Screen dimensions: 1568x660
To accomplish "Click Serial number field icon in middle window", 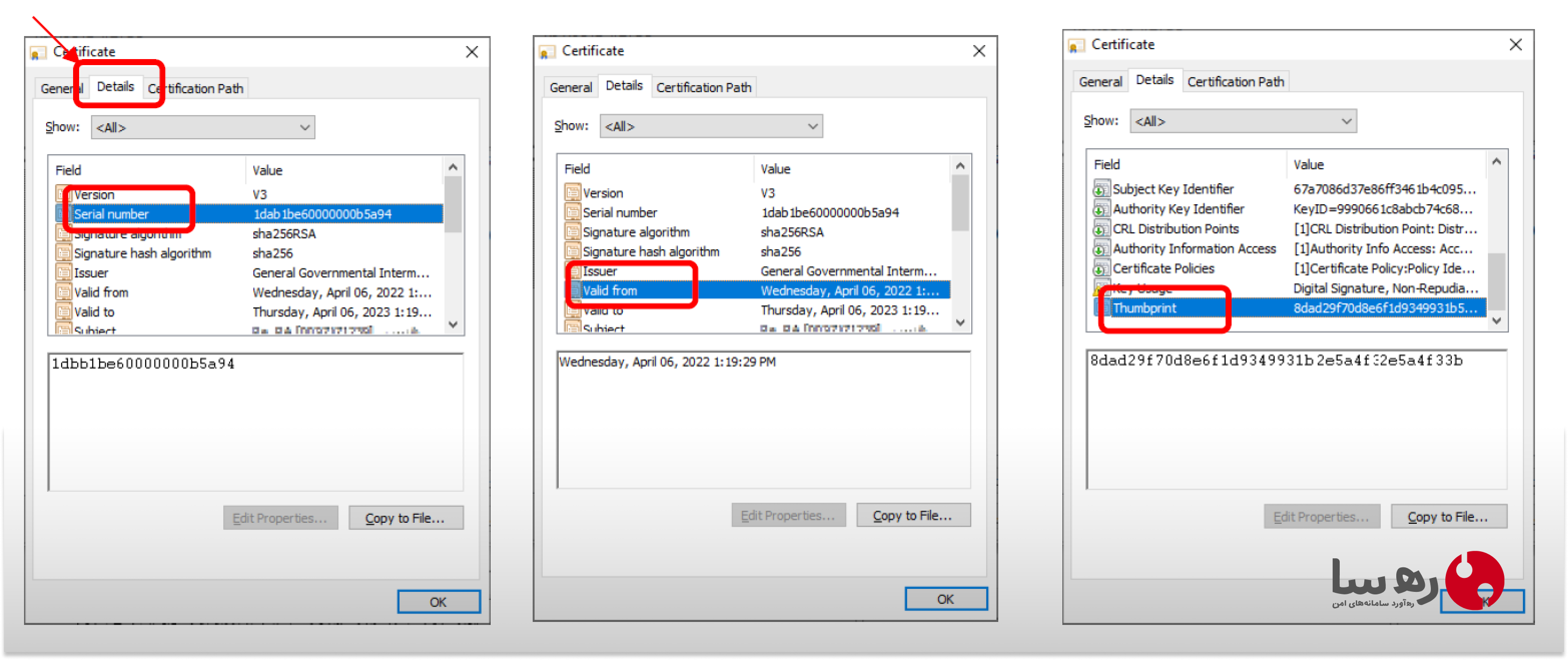I will coord(573,212).
